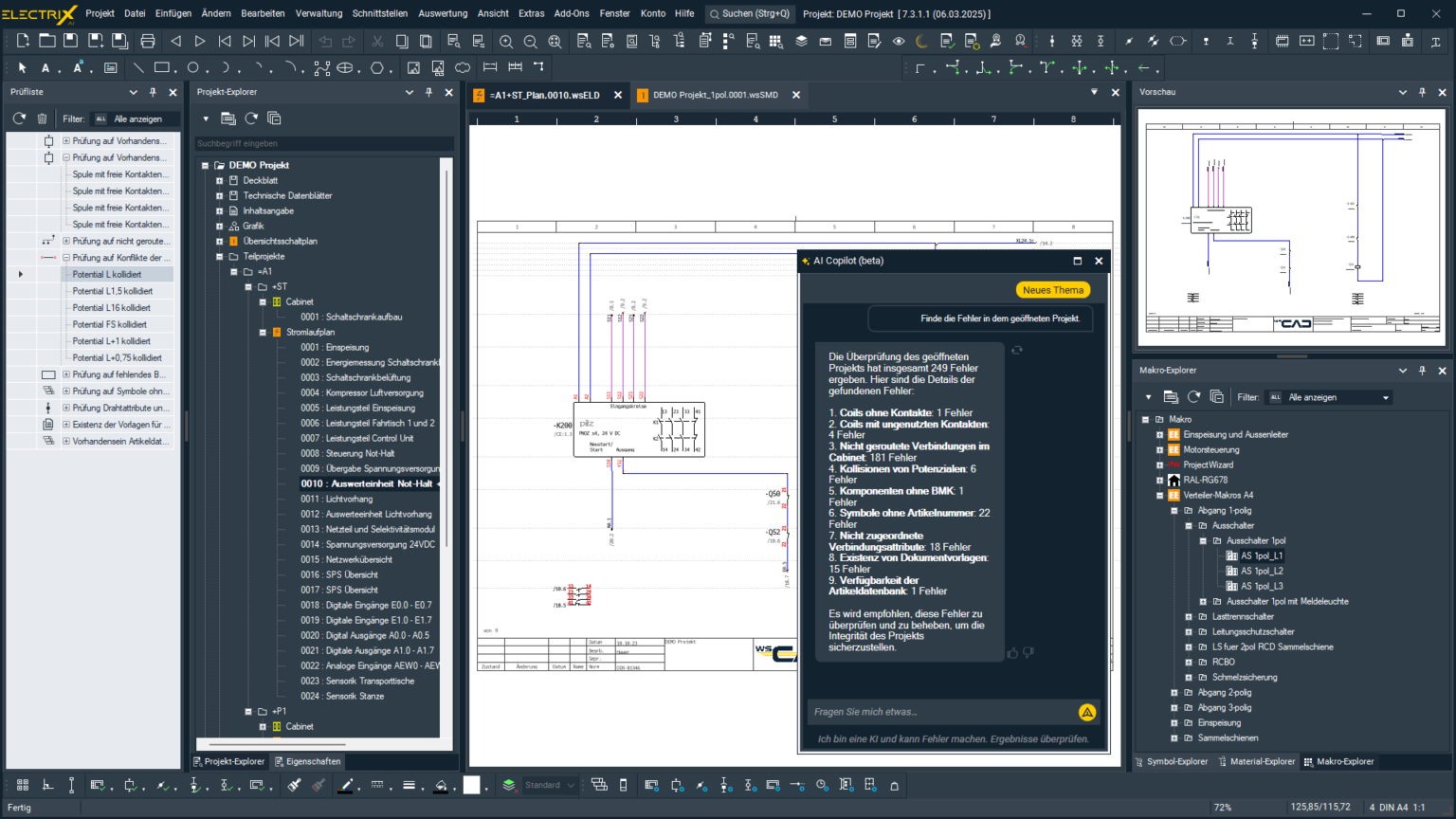Screen dimensions: 1456x819
Task: Toggle dark mode with the moon icon
Action: click(x=919, y=40)
